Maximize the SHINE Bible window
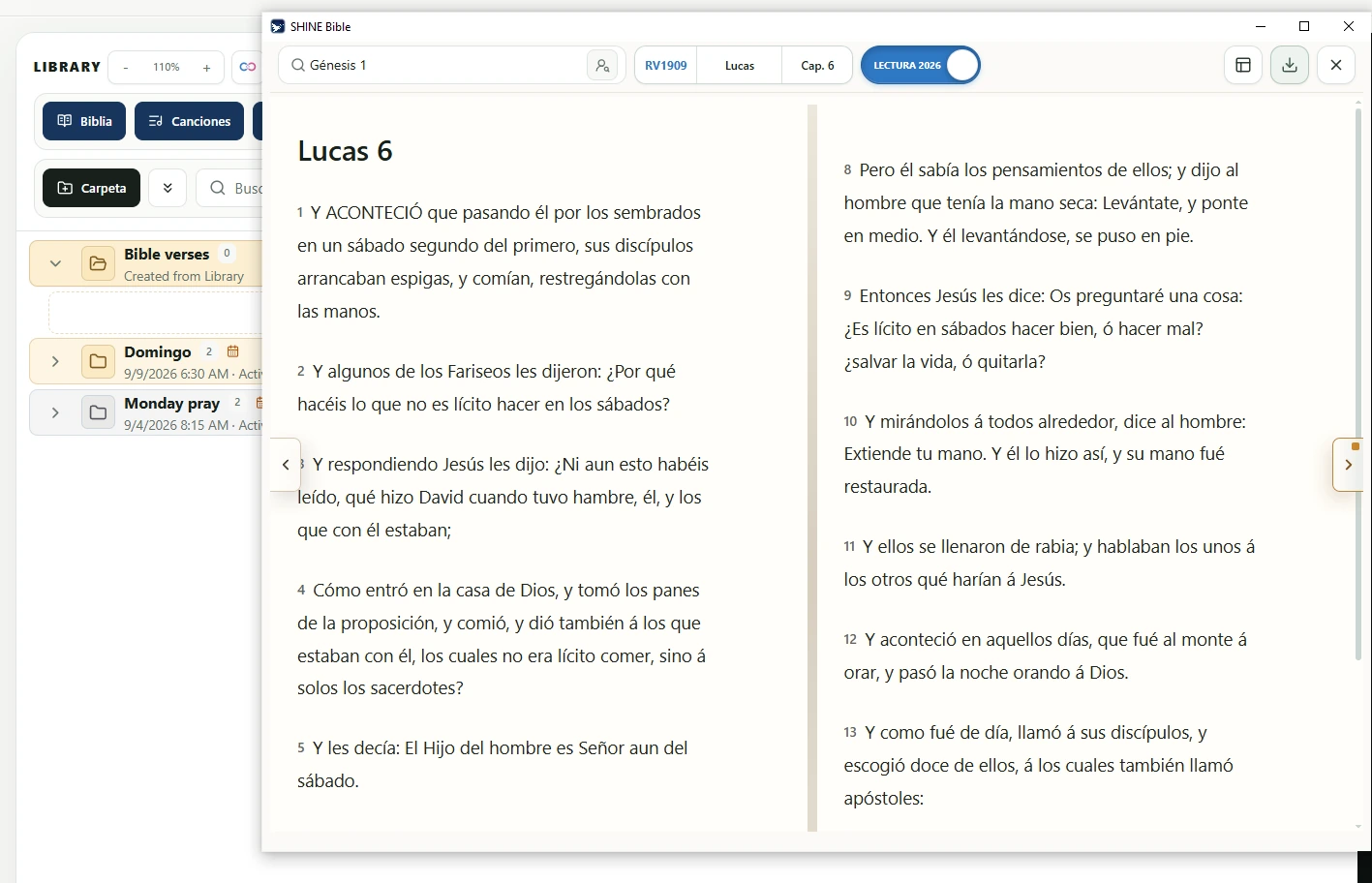1372x883 pixels. [x=1304, y=26]
